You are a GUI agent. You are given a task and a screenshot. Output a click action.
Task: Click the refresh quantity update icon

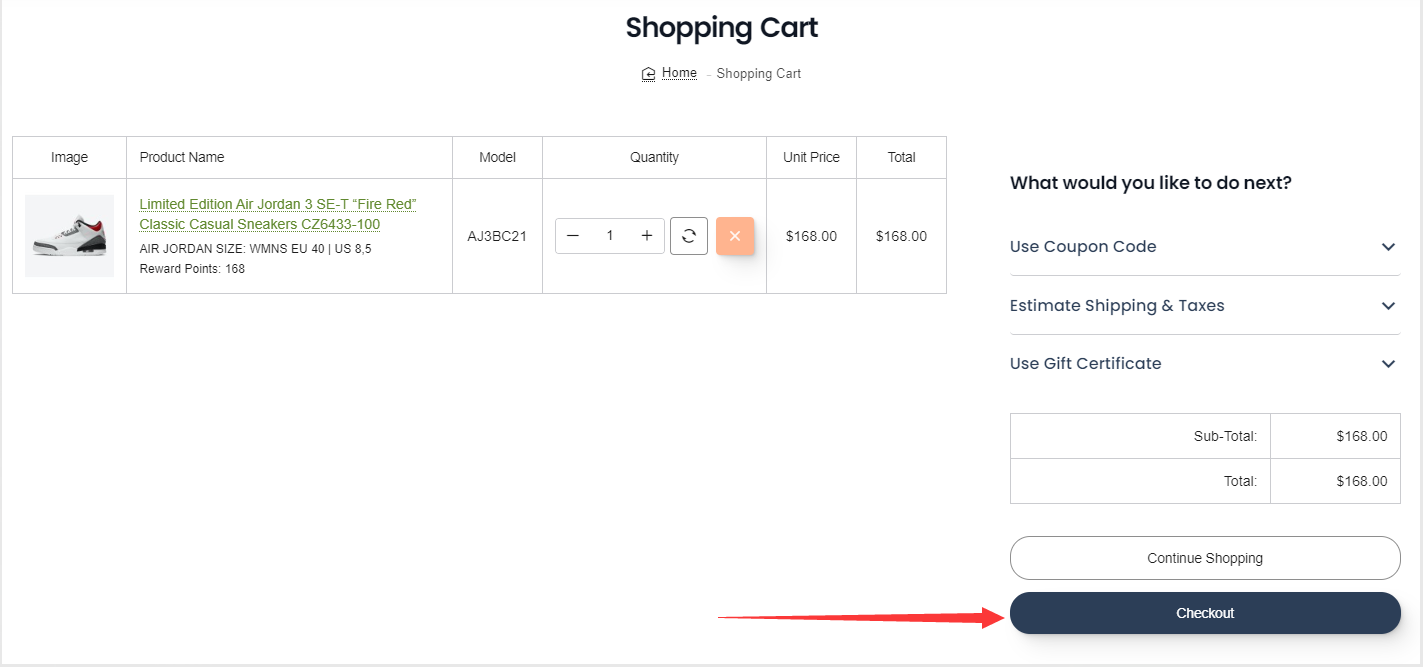click(x=689, y=236)
